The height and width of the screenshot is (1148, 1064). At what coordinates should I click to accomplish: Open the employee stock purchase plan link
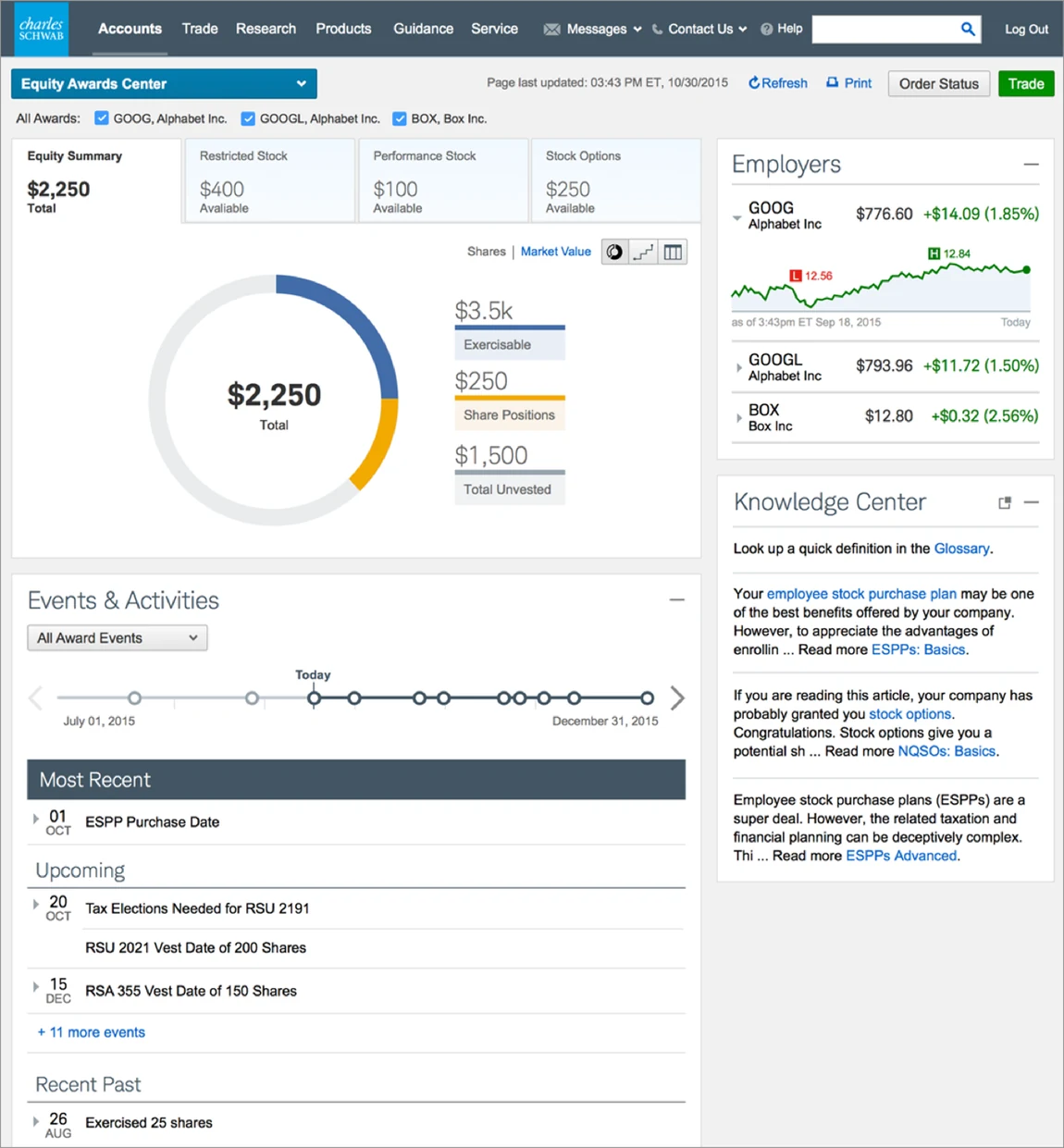861,594
